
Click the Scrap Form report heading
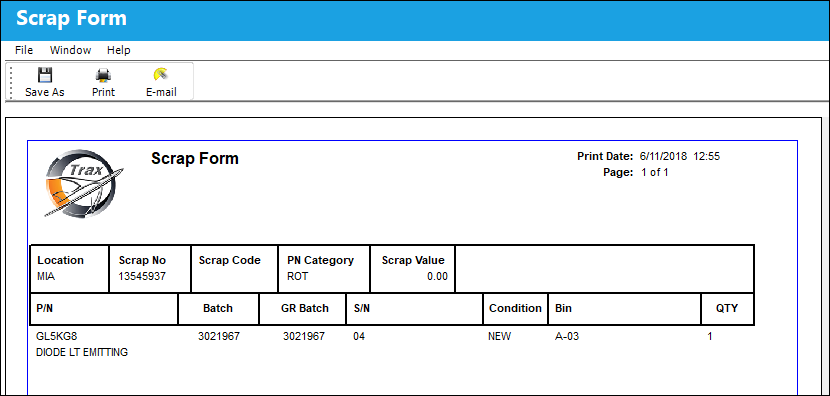point(195,158)
